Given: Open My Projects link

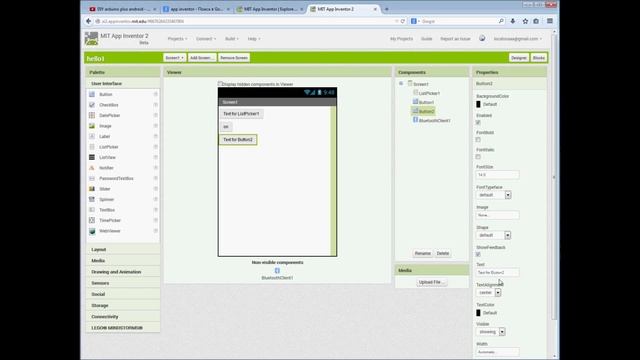Looking at the screenshot, I should (401, 39).
